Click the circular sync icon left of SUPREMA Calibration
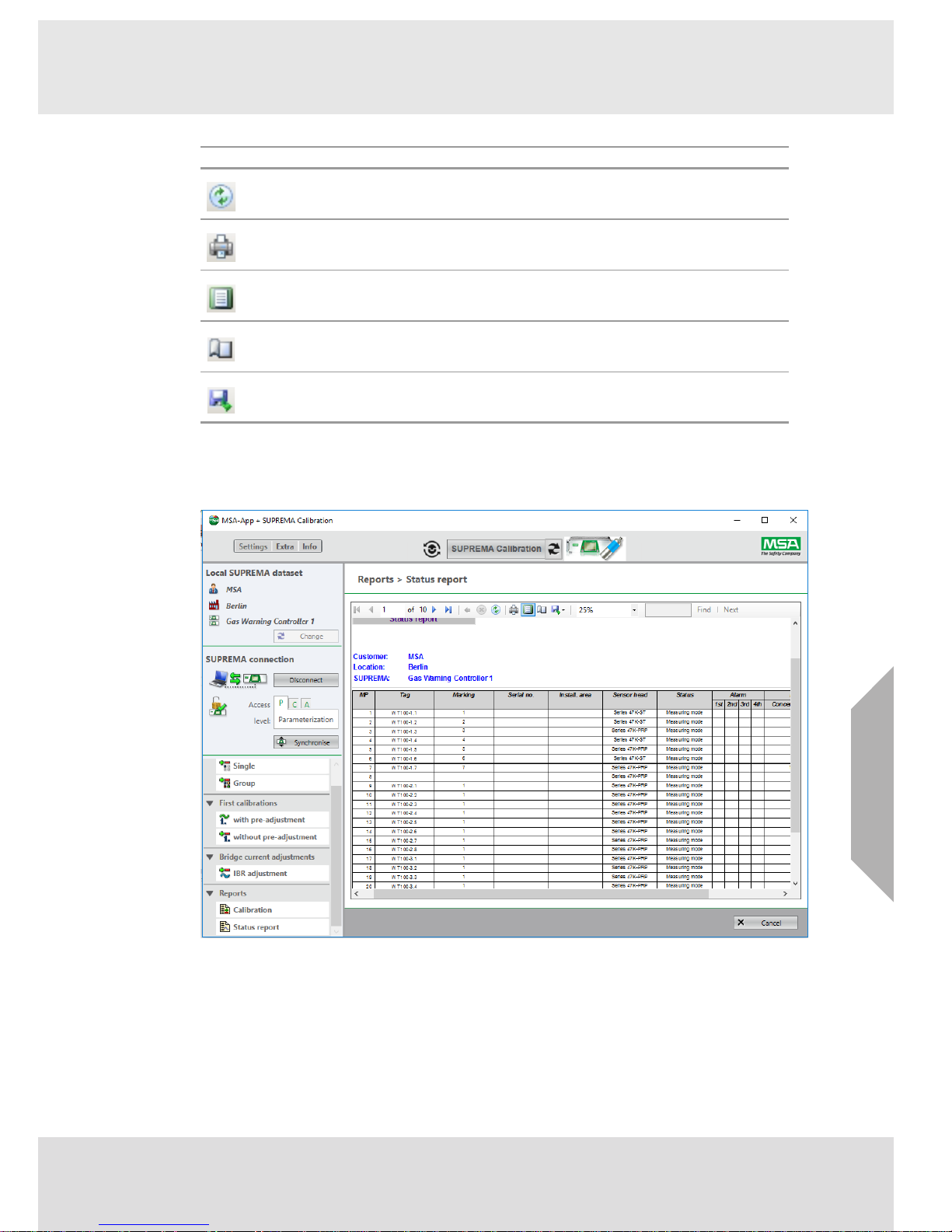Screen dimensions: 952x1232 [x=432, y=549]
